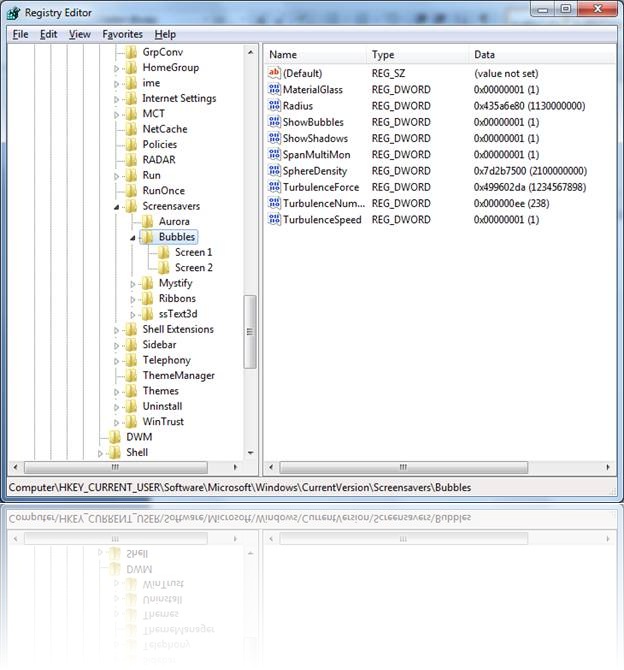
Task: Select the Themes key
Action: click(x=161, y=391)
